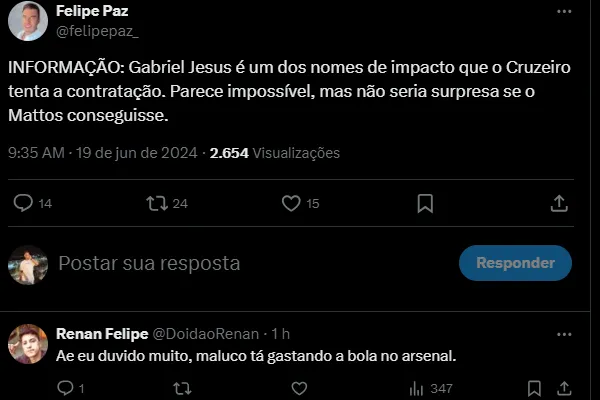Reply to Felipe Paz's main tweet
The image size is (600, 400).
tap(24, 203)
